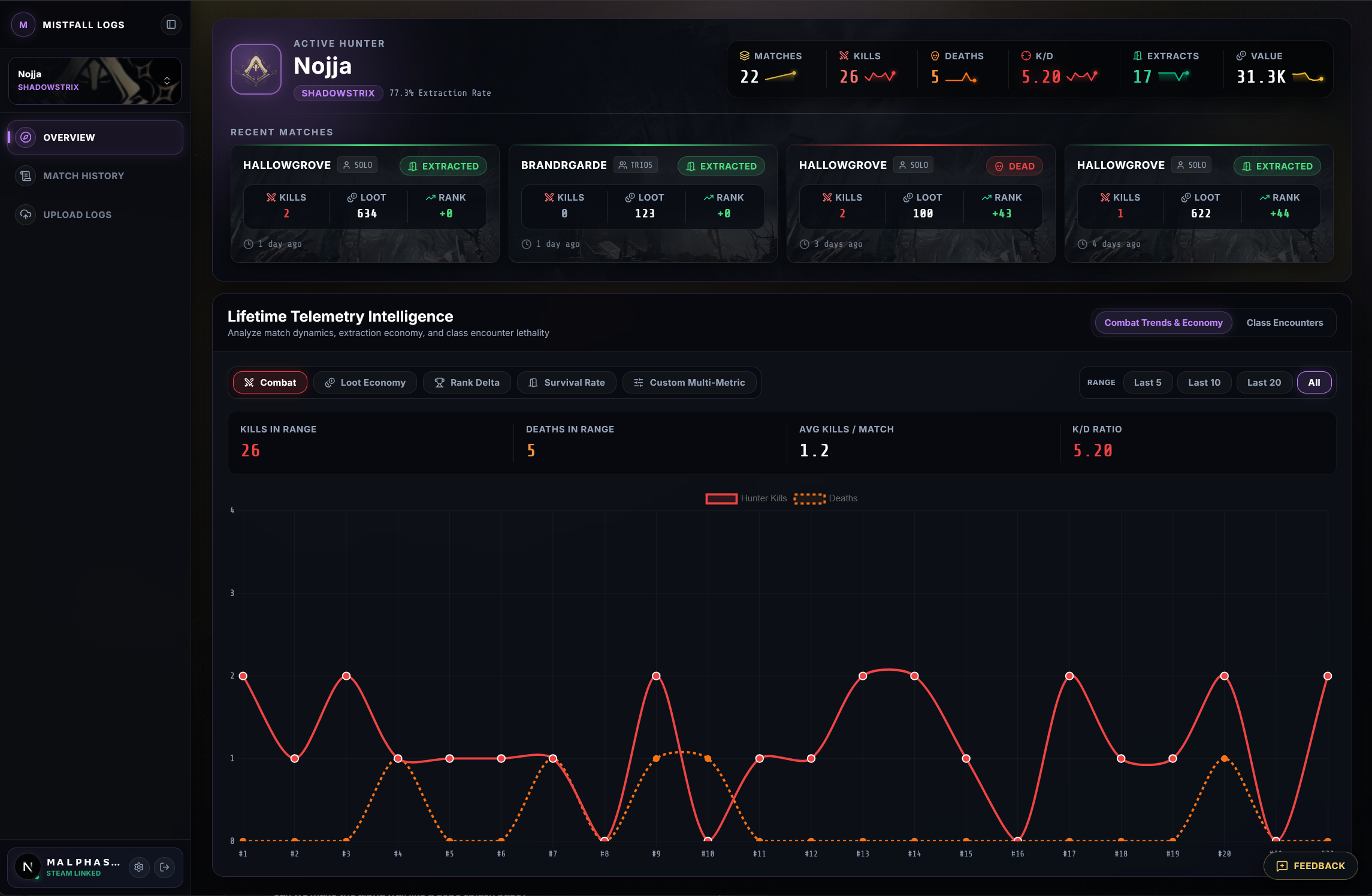Viewport: 1372px width, 896px height.
Task: Set range to Last 10
Action: [1204, 382]
